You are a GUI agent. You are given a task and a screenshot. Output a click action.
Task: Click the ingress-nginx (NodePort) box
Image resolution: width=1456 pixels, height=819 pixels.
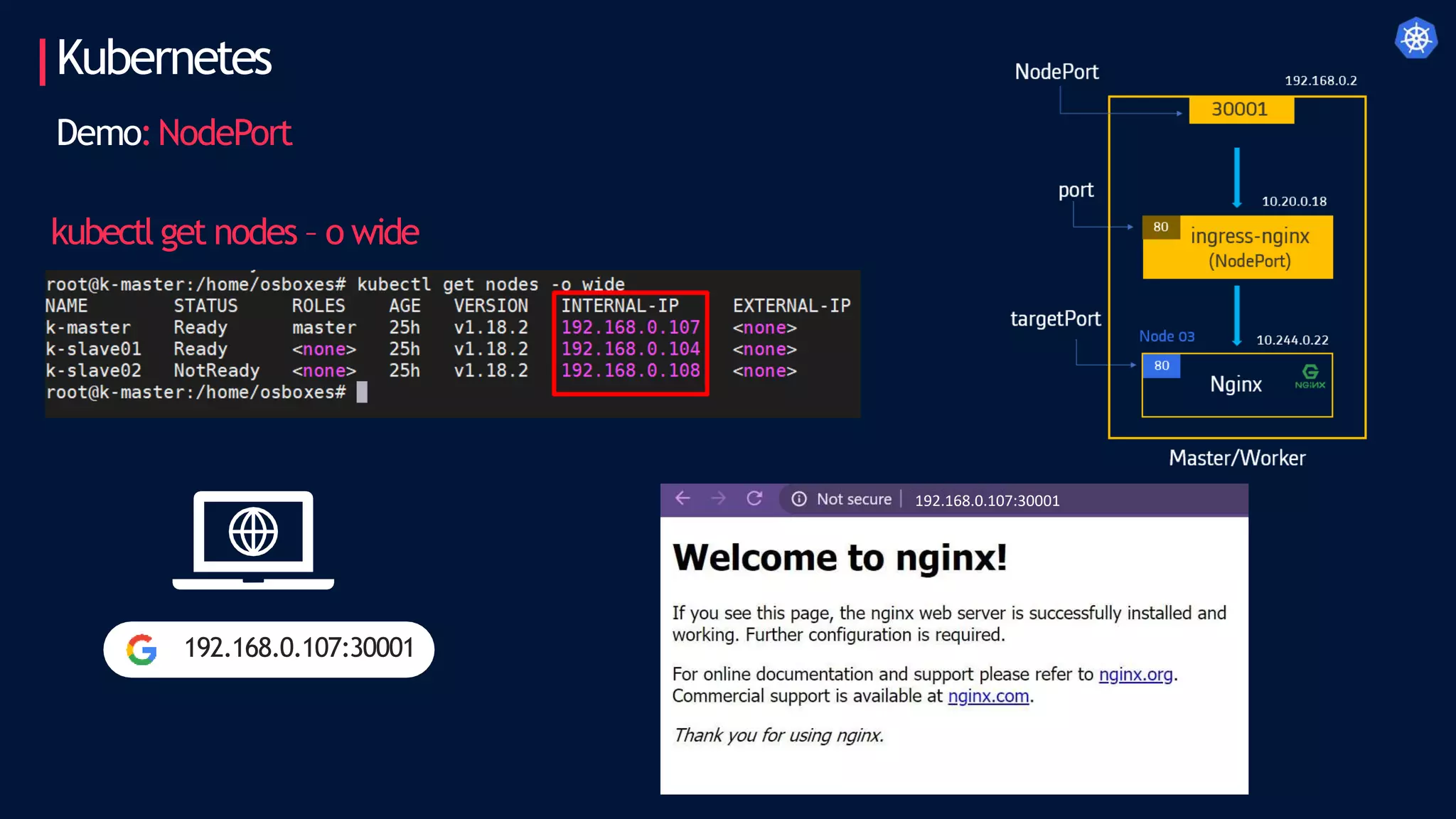click(x=1249, y=247)
